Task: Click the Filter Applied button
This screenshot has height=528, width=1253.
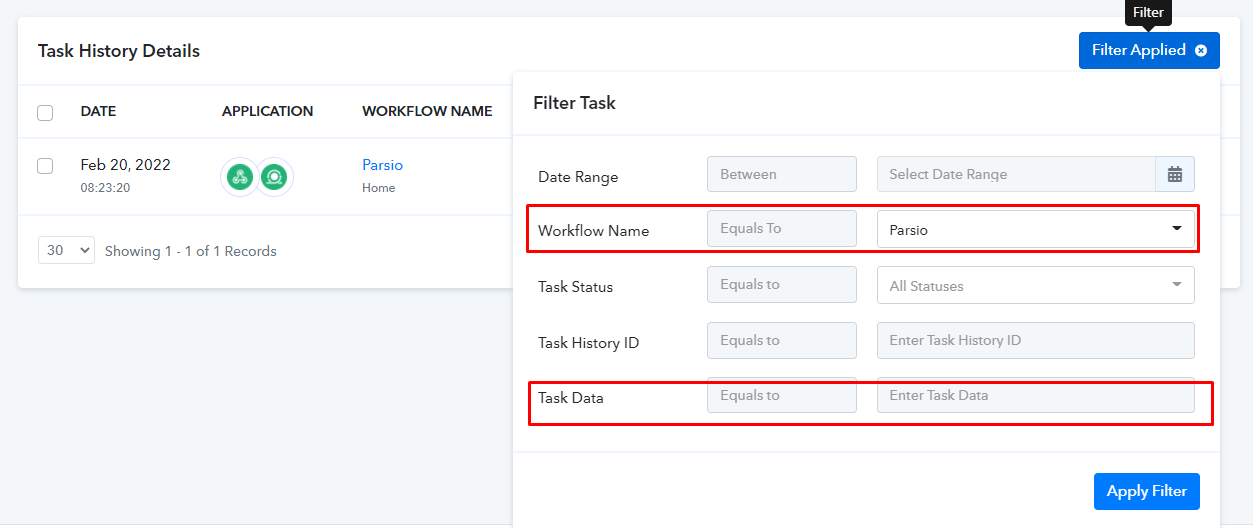Action: click(1149, 50)
